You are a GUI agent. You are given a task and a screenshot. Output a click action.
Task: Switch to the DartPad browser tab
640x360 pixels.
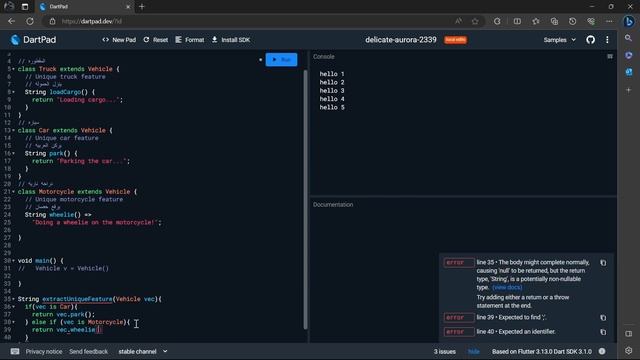pos(84,7)
